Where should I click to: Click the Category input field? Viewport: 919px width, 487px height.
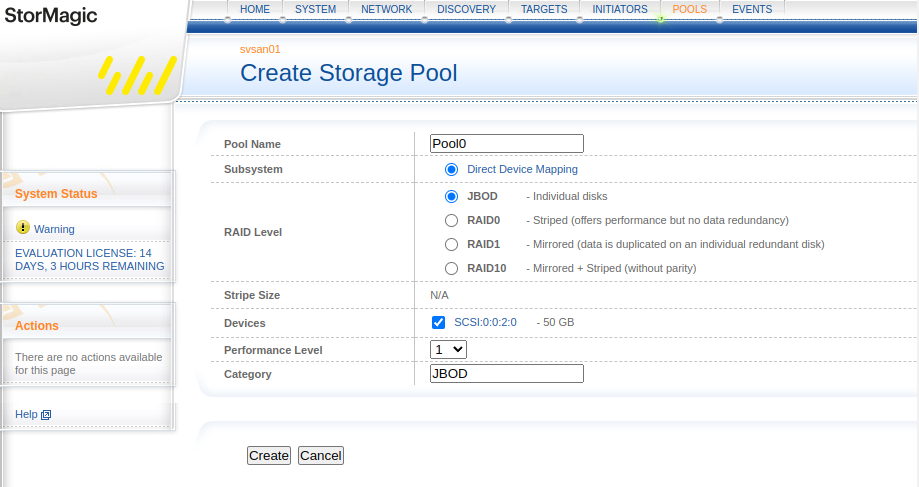pos(506,373)
